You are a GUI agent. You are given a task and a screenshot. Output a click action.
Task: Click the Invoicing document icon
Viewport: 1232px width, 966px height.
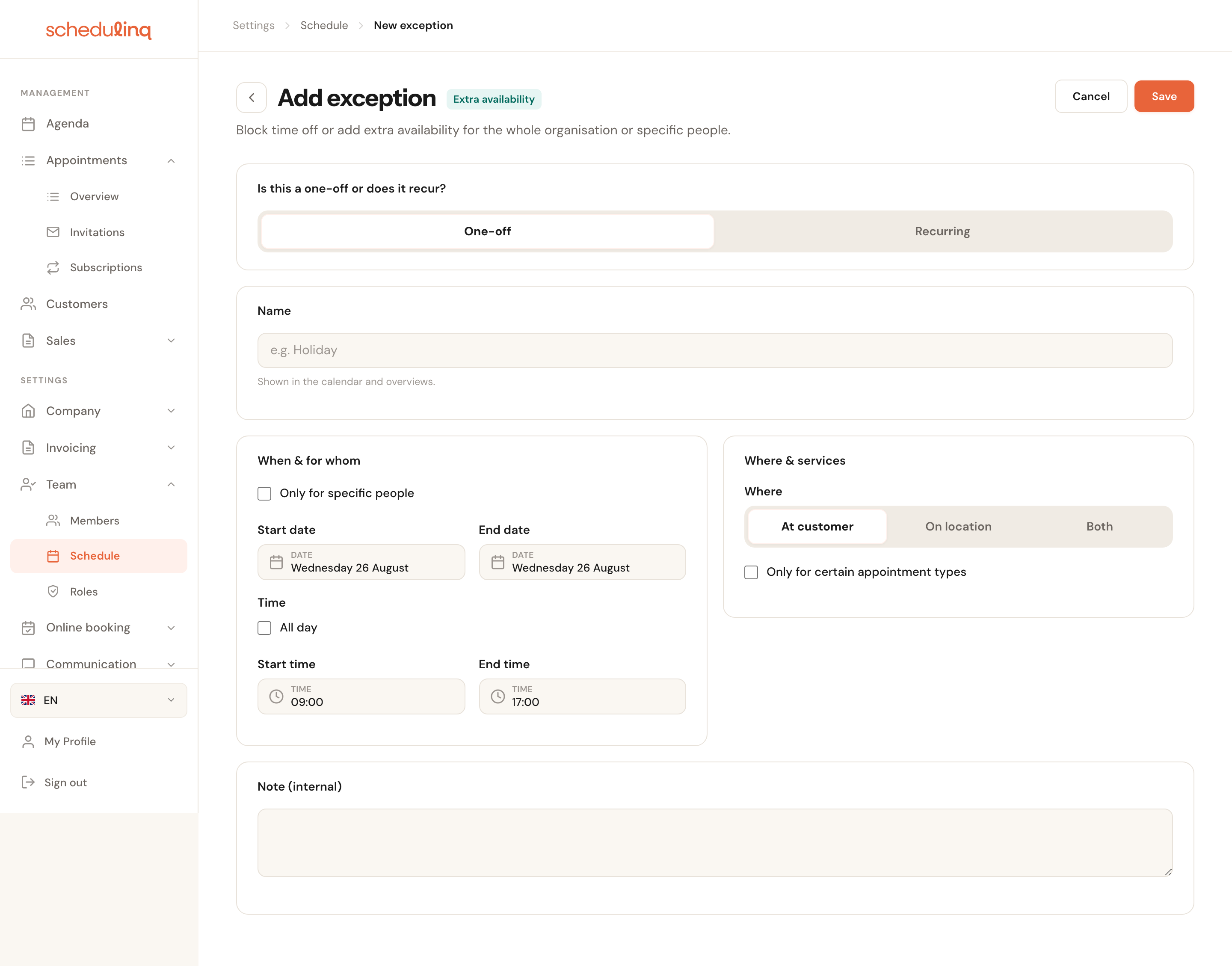(28, 448)
